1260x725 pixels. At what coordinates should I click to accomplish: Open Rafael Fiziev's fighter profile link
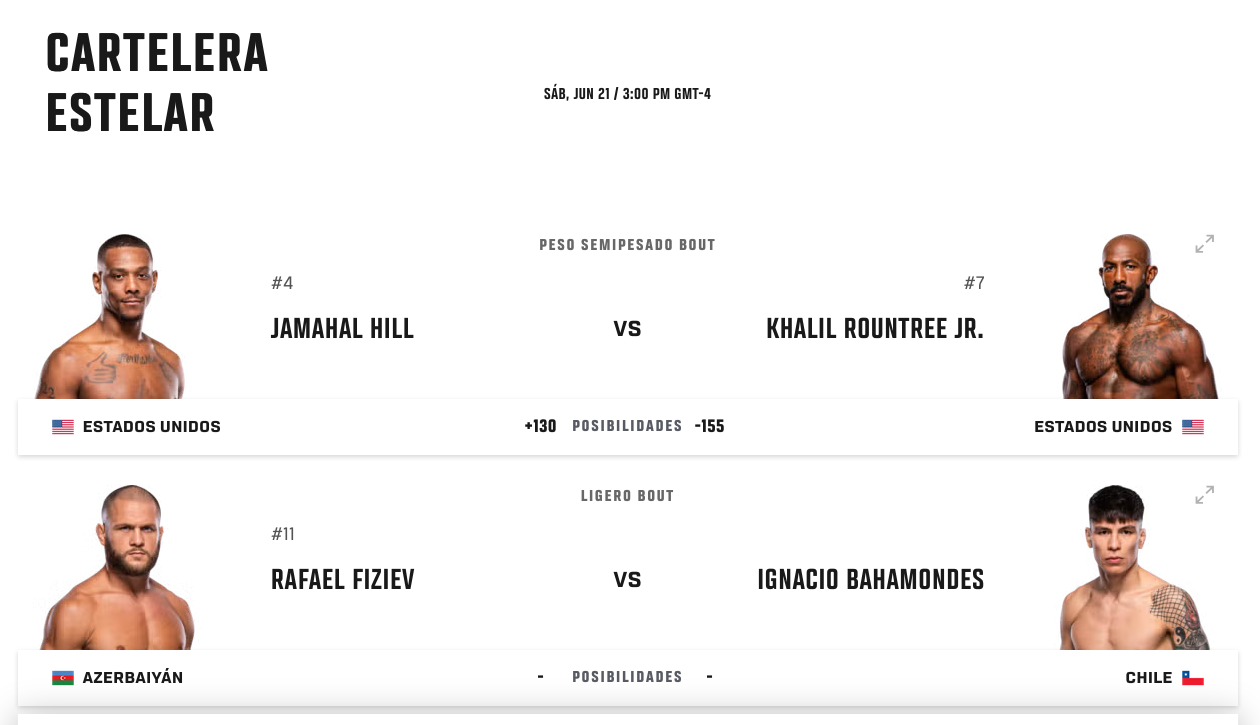343,580
